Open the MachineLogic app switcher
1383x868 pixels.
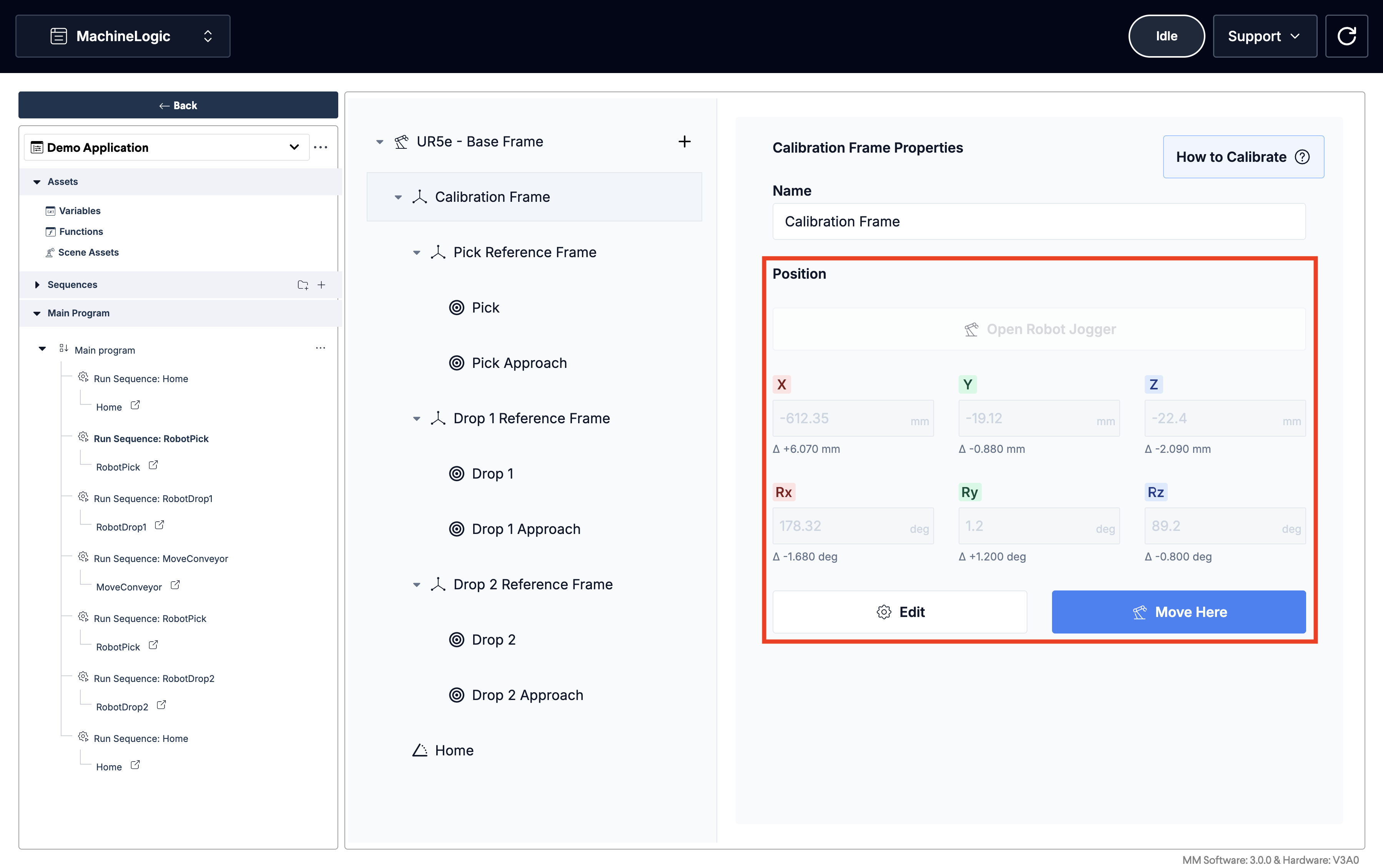(123, 36)
